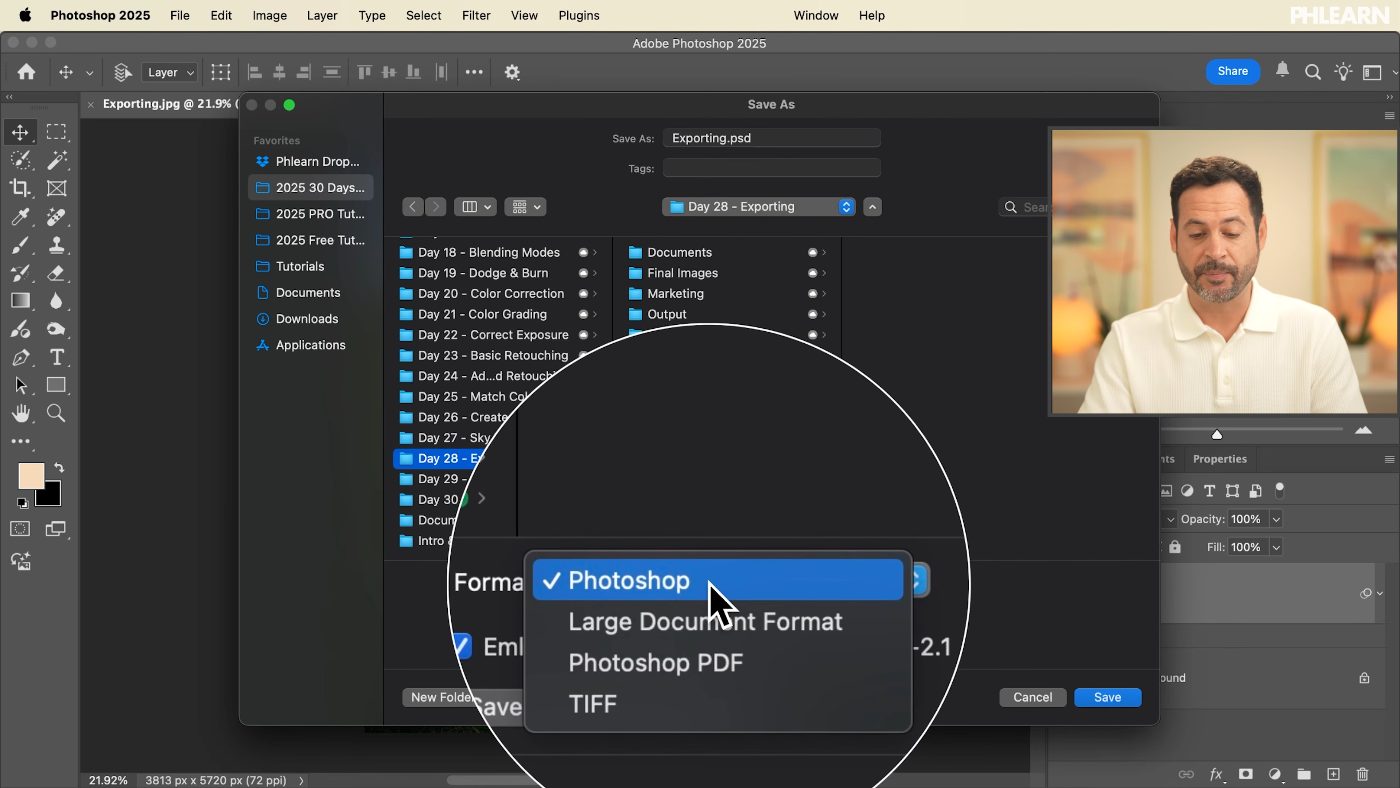
Task: Select the Pen tool
Action: click(20, 357)
